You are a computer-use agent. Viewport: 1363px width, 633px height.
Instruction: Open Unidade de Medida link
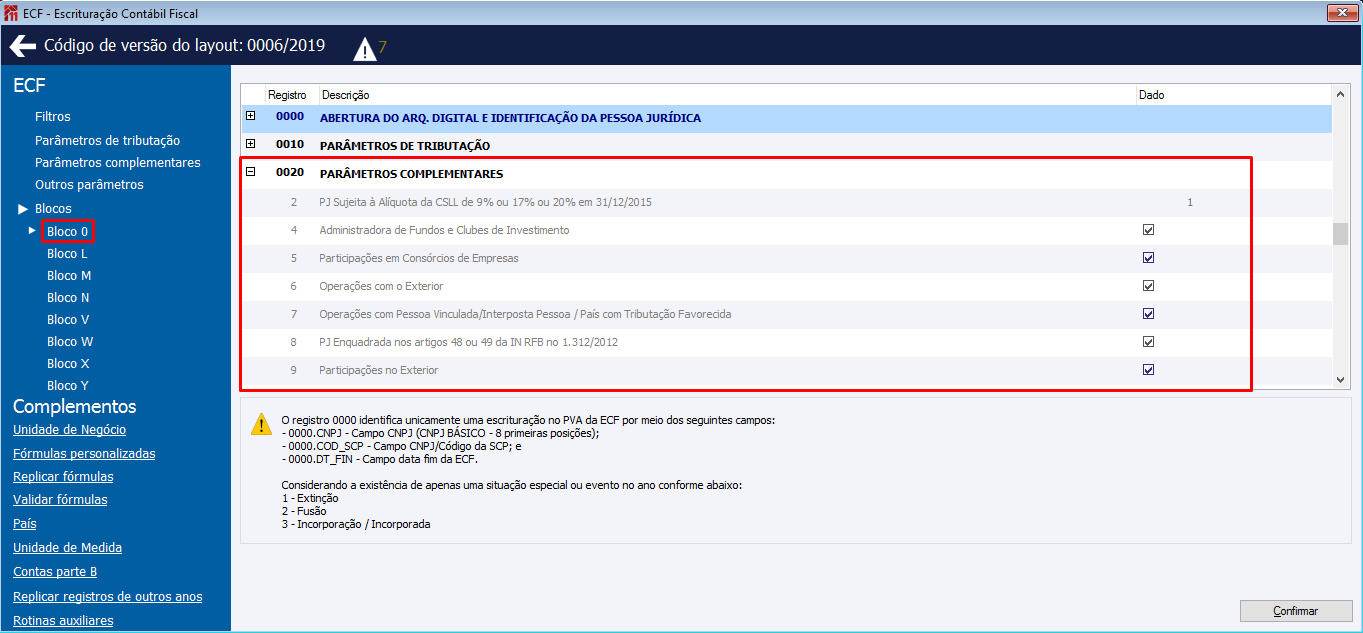pyautogui.click(x=68, y=548)
